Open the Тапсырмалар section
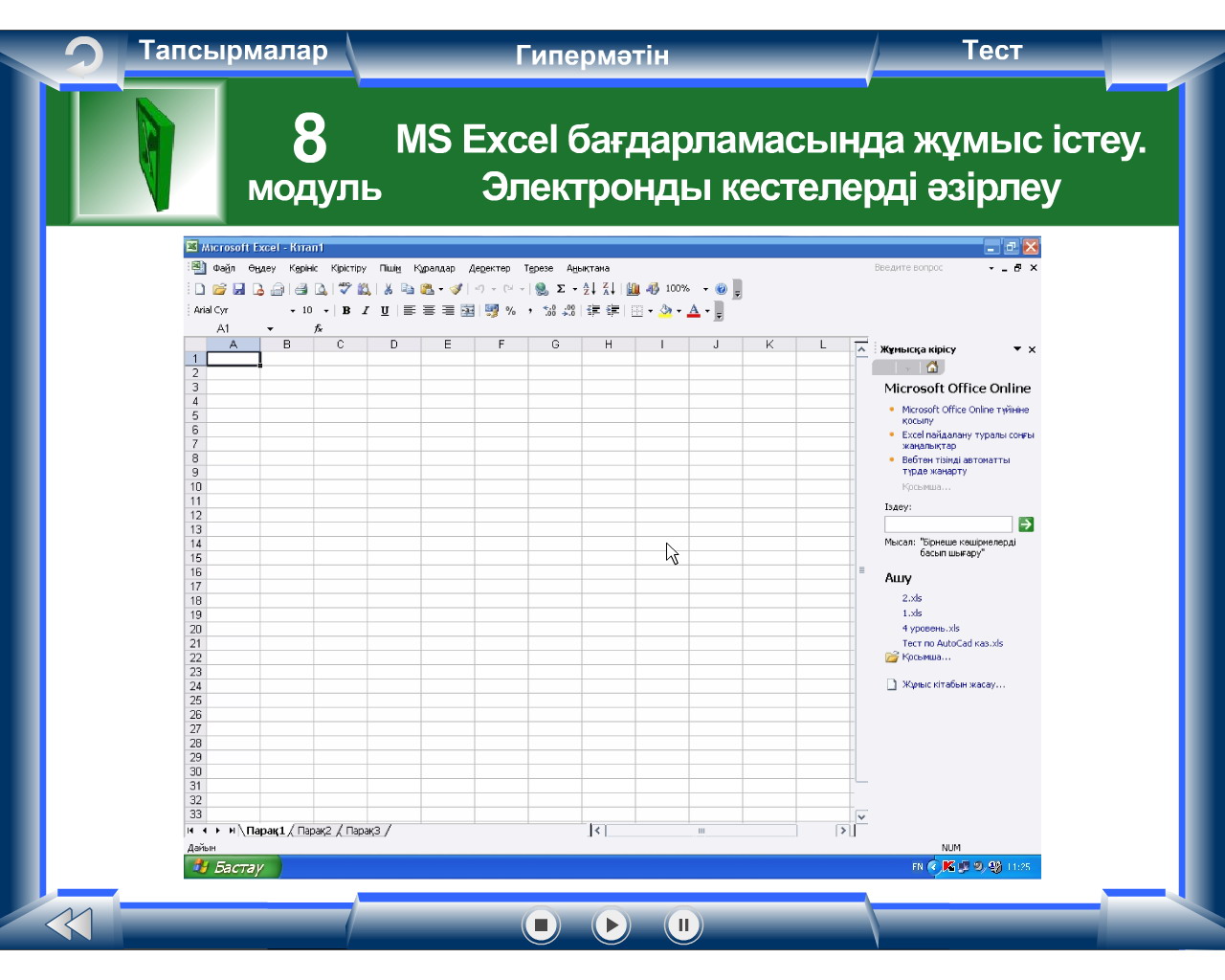 234,51
